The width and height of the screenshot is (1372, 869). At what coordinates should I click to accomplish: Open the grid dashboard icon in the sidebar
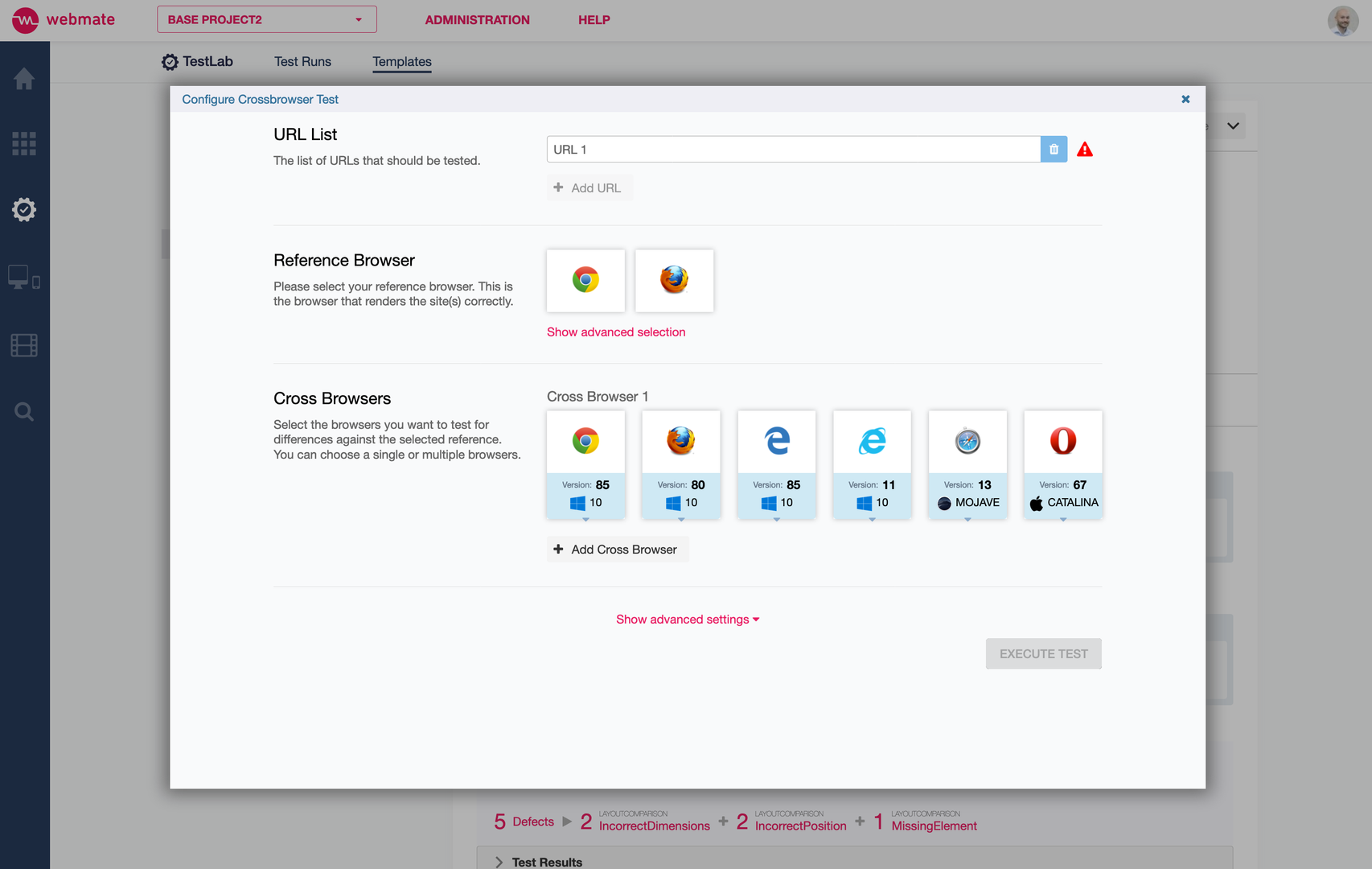point(24,143)
